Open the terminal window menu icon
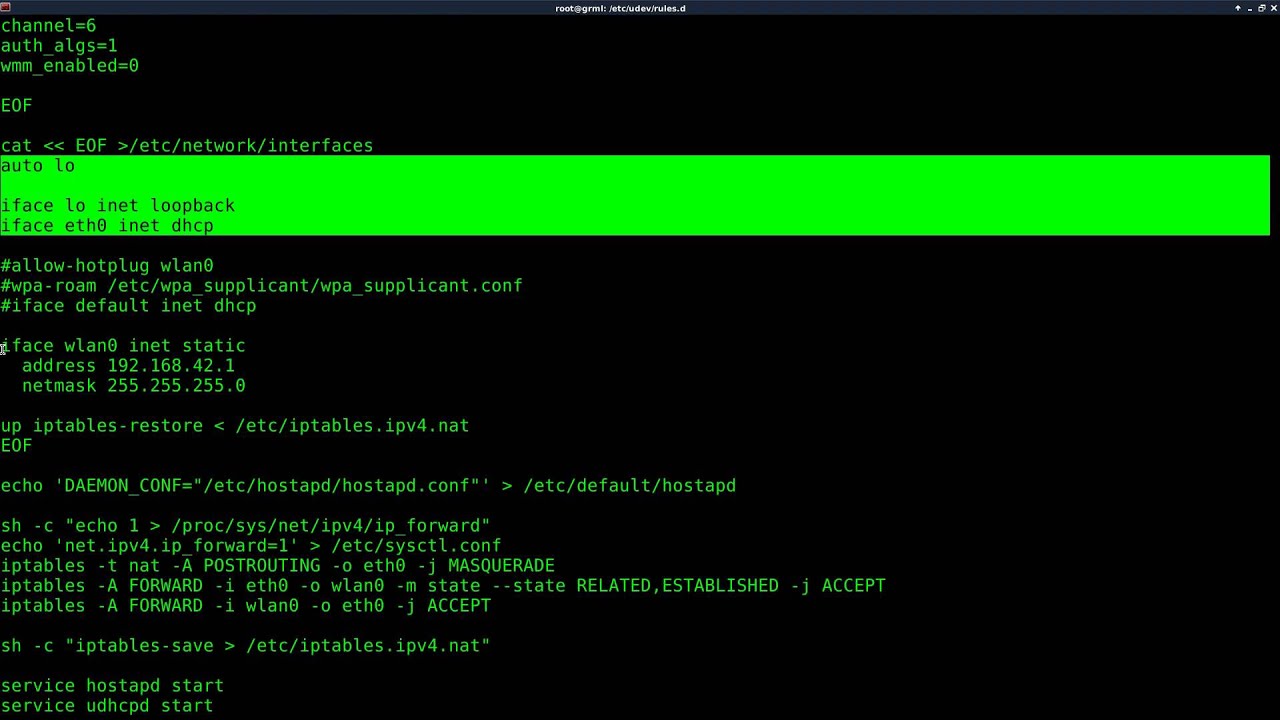 tap(6, 7)
